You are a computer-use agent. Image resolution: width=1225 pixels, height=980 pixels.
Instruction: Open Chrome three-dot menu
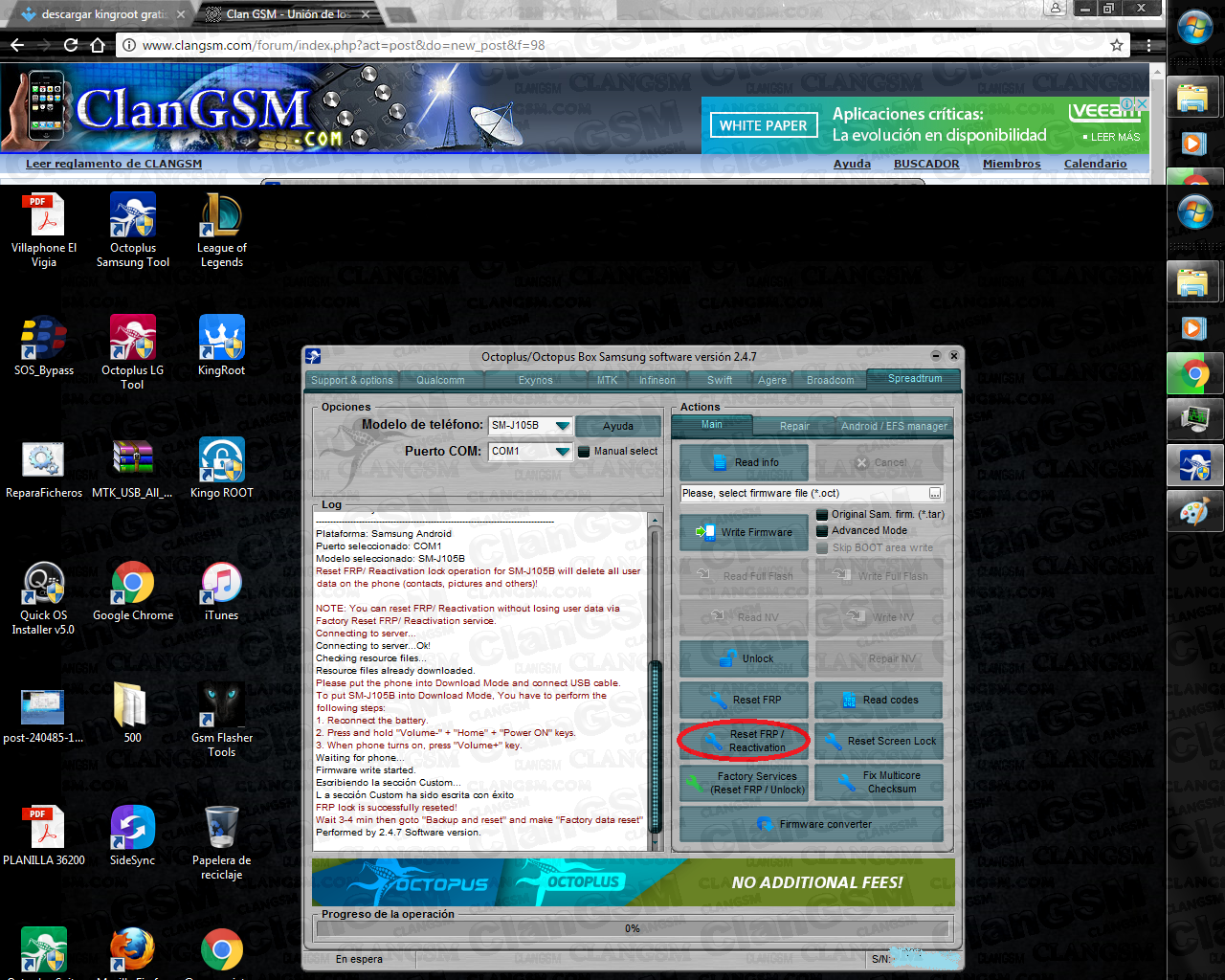click(x=1148, y=45)
